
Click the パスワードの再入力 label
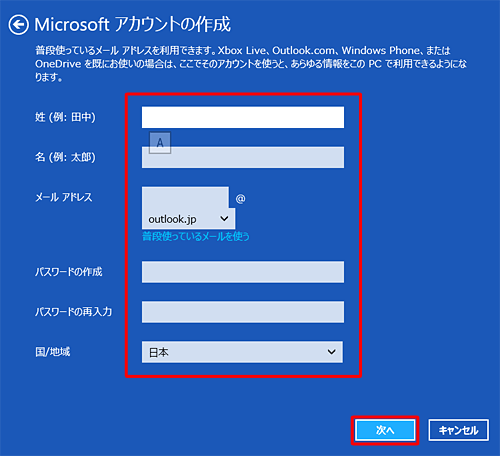74,312
